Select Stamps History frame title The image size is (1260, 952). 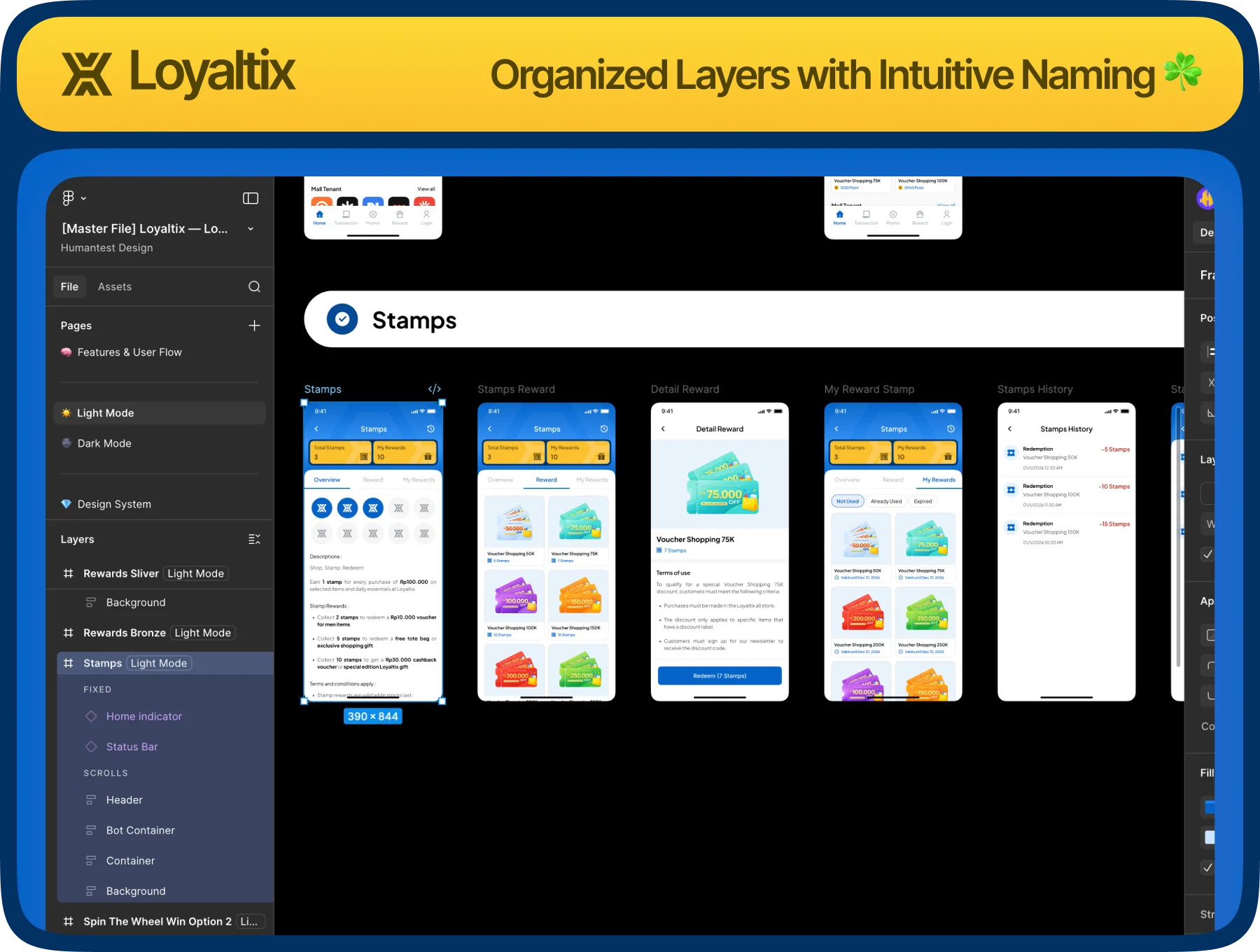pos(1035,389)
